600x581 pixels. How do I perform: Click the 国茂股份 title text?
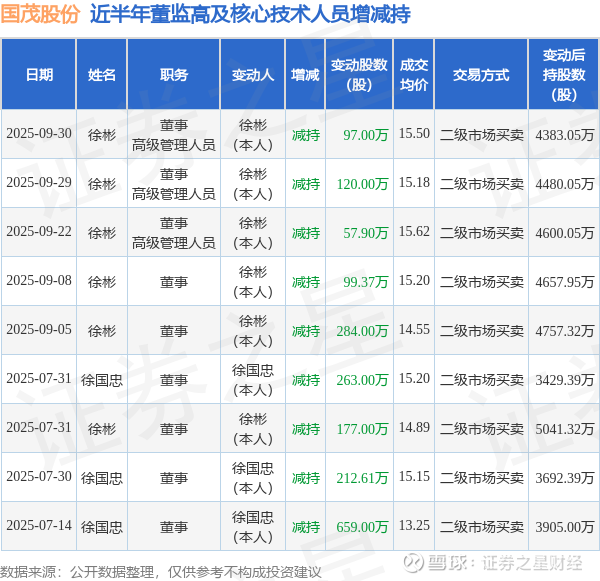[40, 13]
